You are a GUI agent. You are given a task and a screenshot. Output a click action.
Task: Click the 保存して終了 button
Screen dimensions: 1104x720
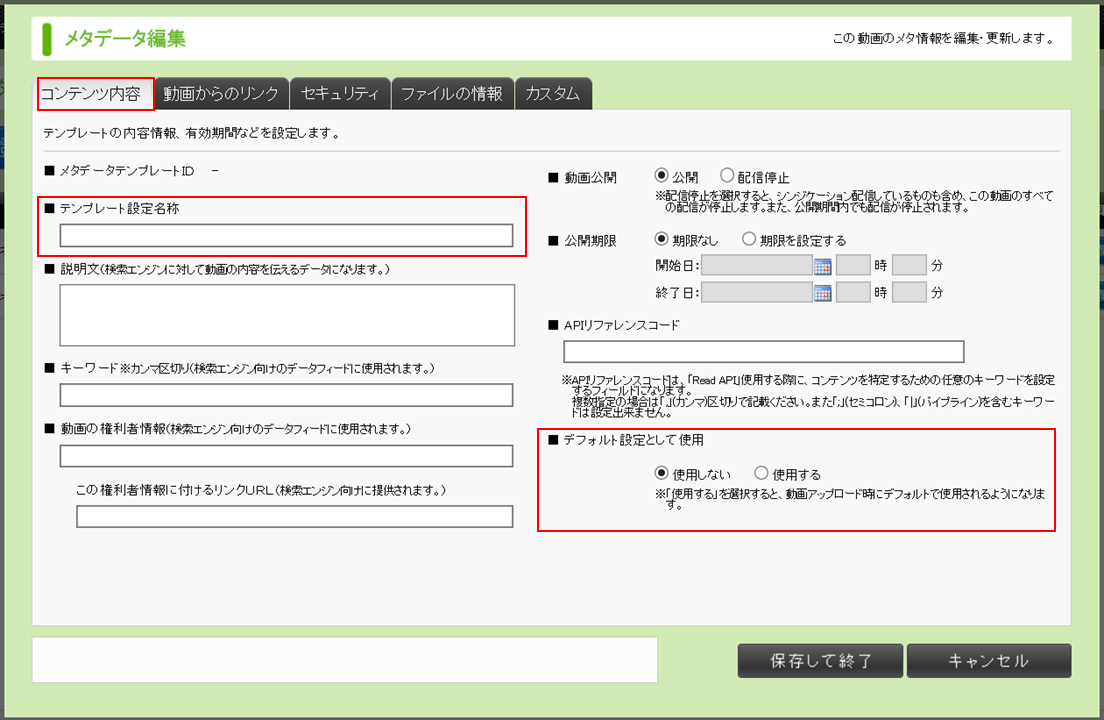[x=821, y=661]
